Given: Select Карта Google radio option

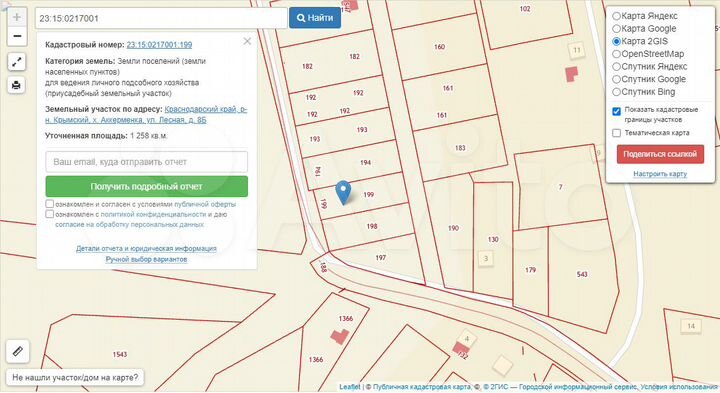Looking at the screenshot, I should tap(616, 28).
